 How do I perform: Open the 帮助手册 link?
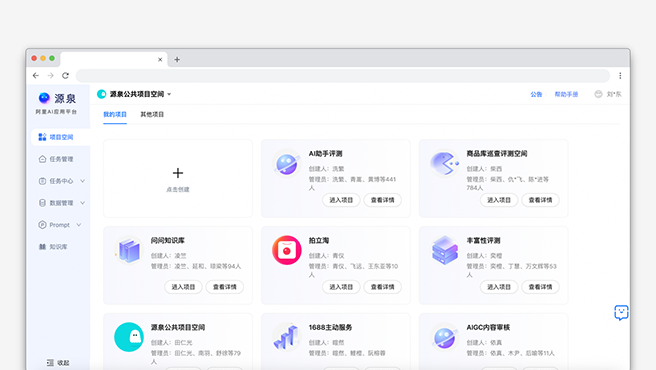(x=566, y=94)
